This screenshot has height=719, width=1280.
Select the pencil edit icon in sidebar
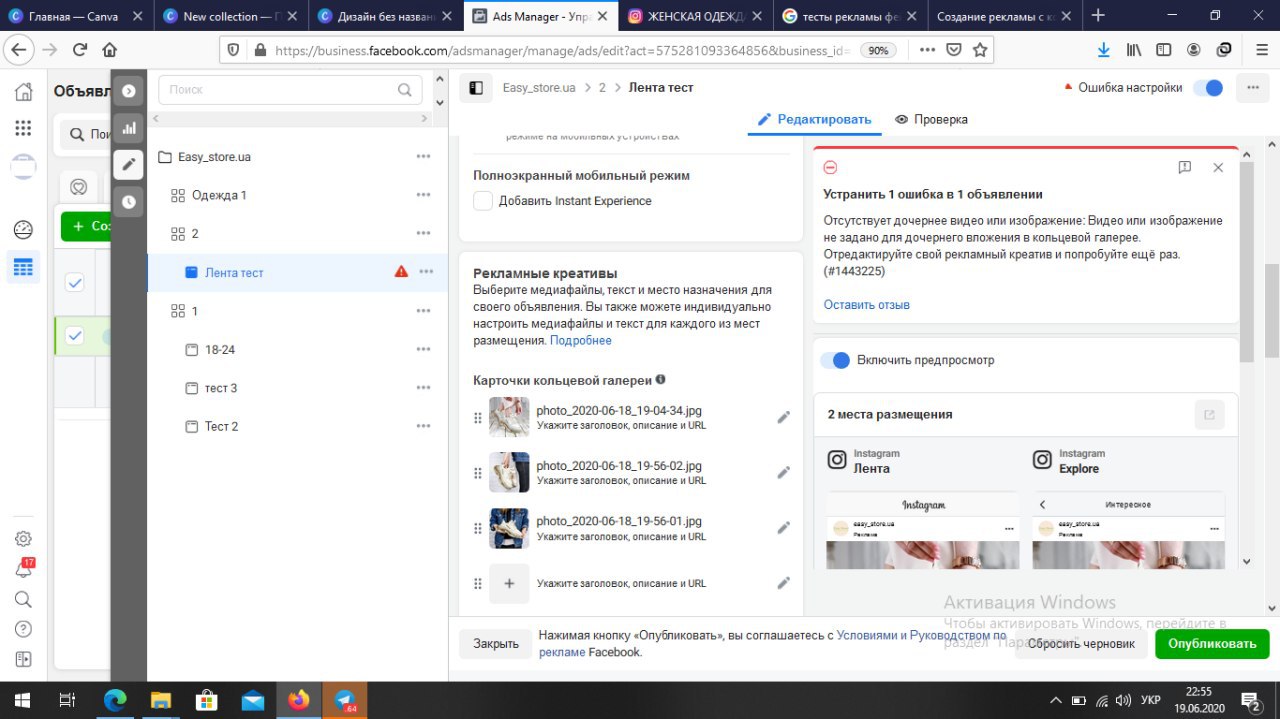128,165
